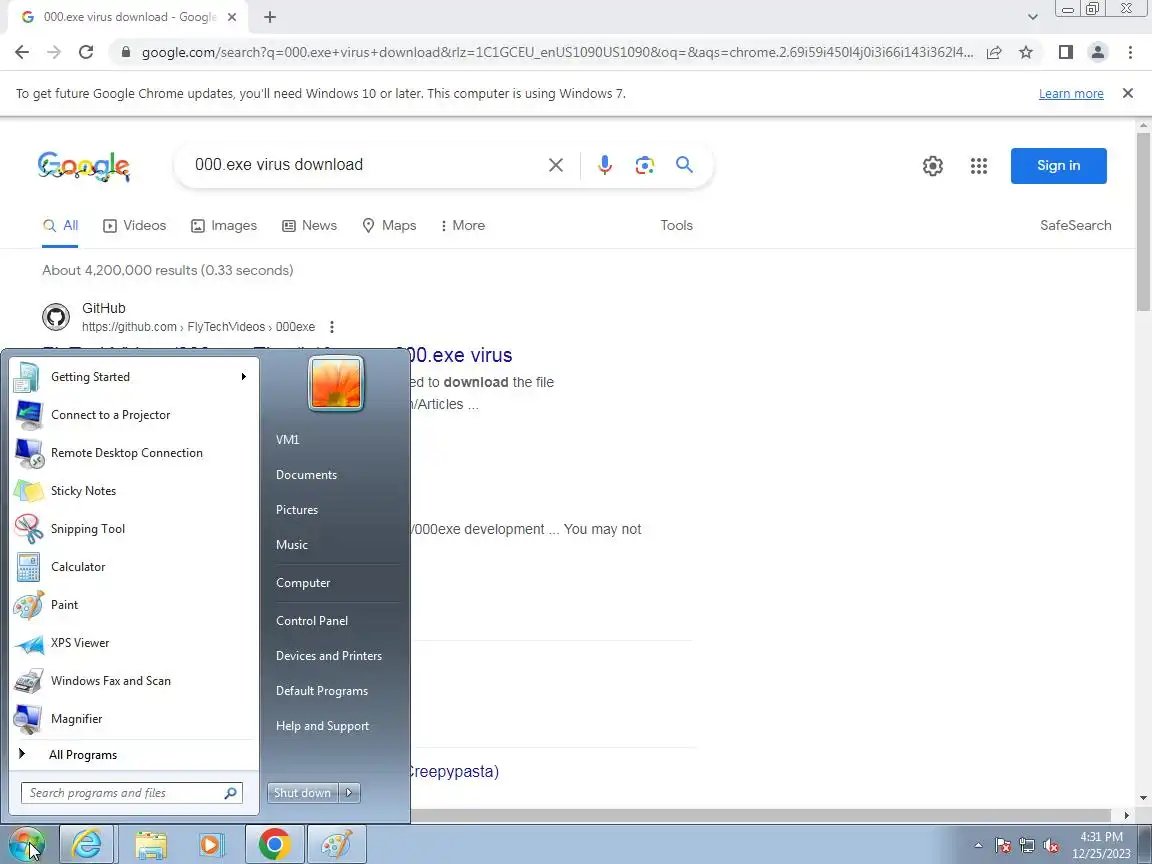Click Internet Explorer on the taskbar
The image size is (1152, 864).
click(x=87, y=844)
